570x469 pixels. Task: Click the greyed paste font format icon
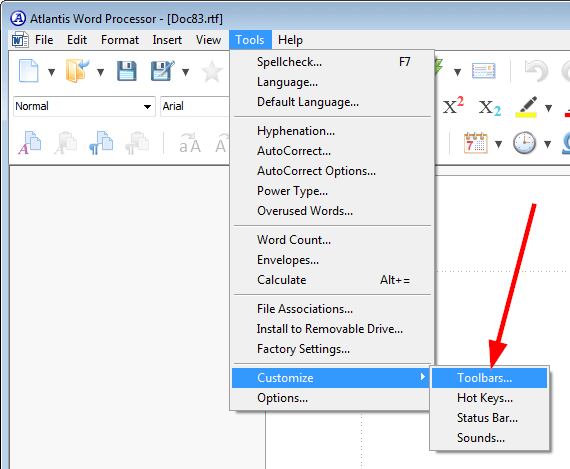pyautogui.click(x=66, y=143)
